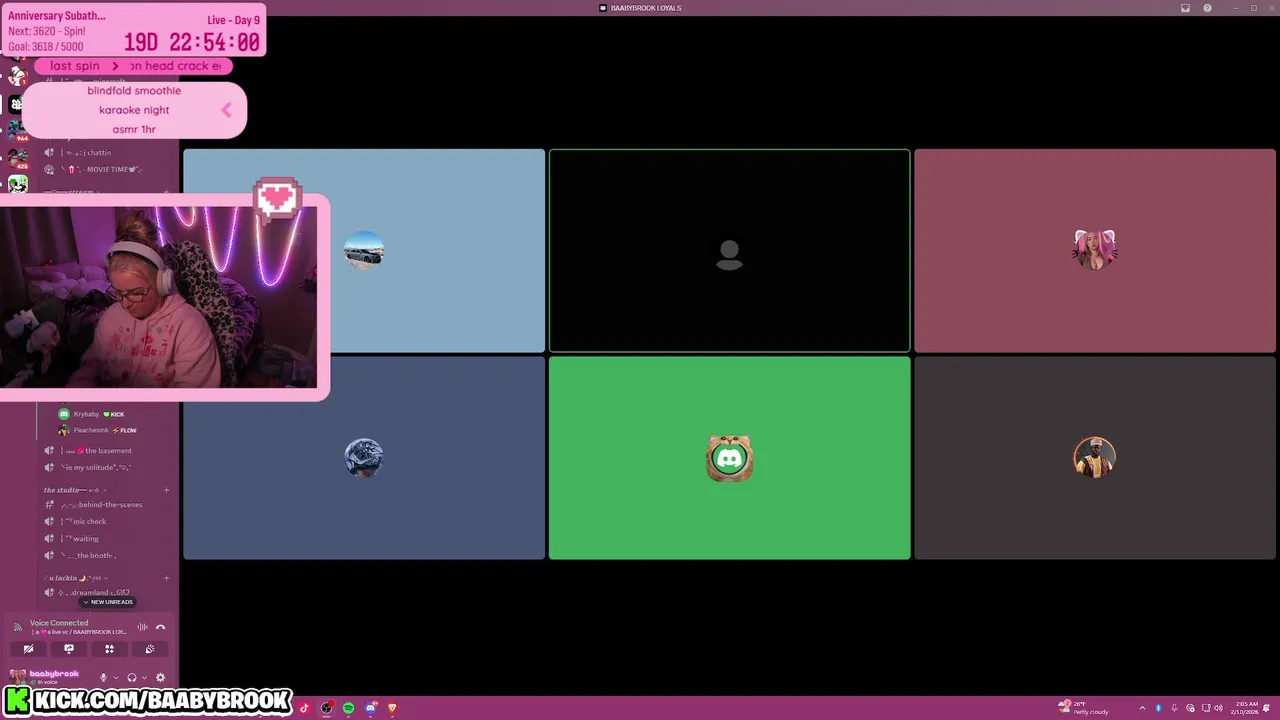Select the man in hat avatar tile
Image resolution: width=1280 pixels, height=720 pixels.
[1095, 458]
